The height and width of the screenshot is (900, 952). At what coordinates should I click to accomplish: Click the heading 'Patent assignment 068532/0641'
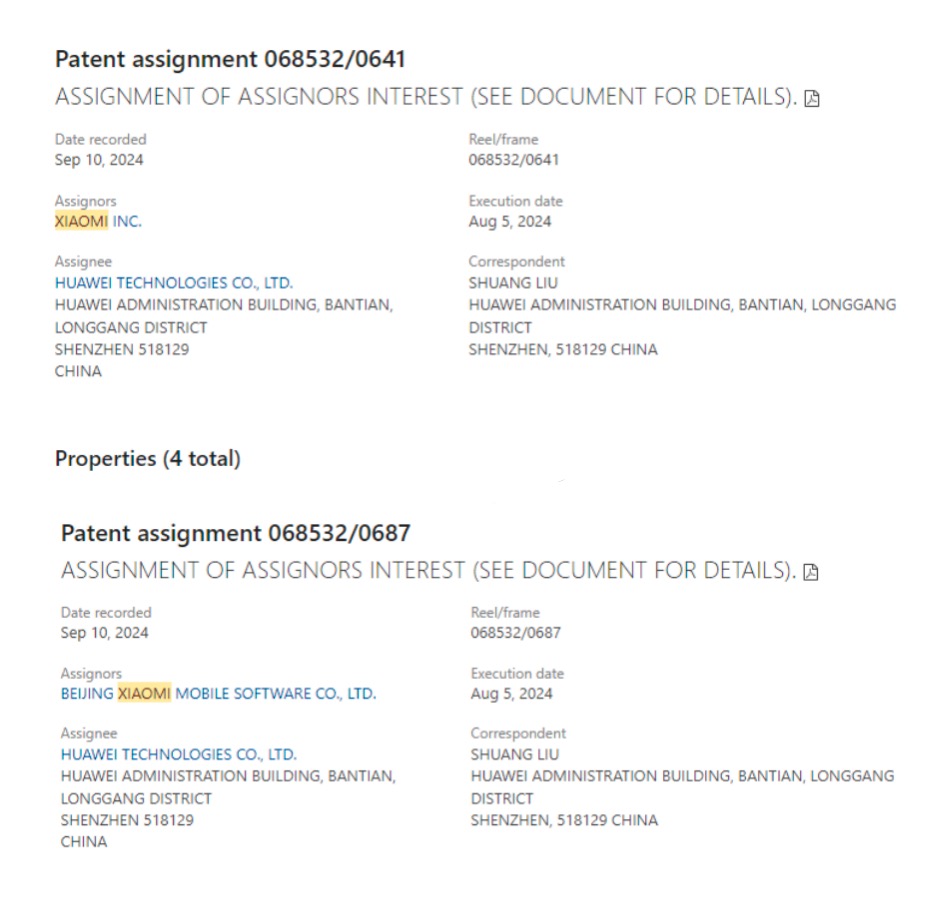pos(230,59)
